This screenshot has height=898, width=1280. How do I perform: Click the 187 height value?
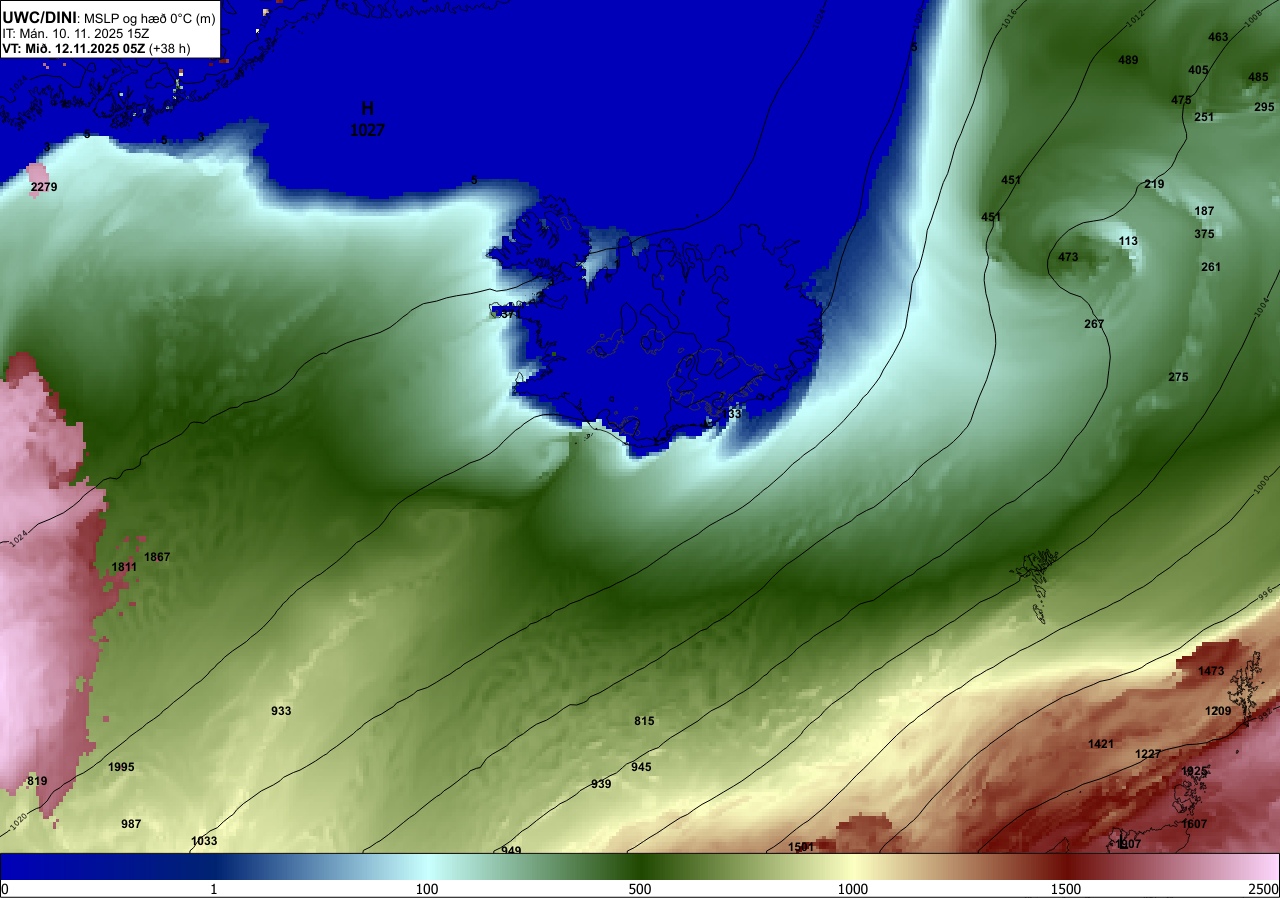pos(1204,211)
